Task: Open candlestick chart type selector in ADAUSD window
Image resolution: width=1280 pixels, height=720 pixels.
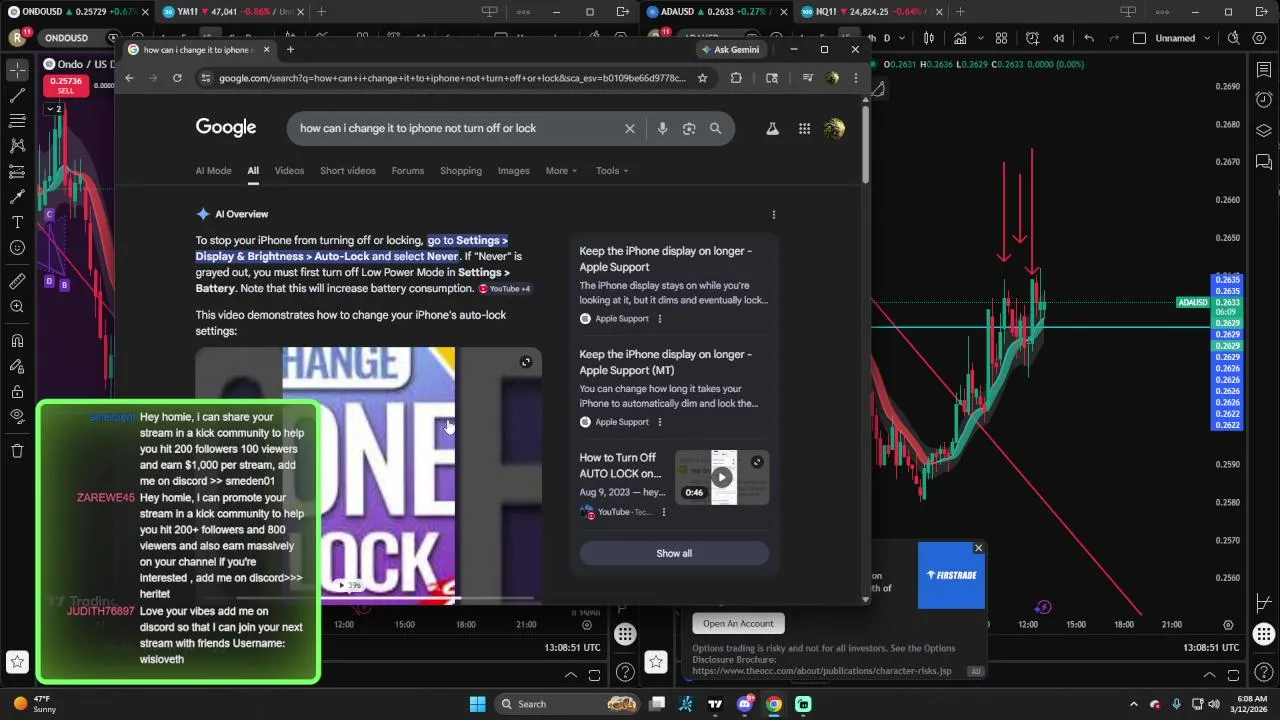Action: coord(929,38)
